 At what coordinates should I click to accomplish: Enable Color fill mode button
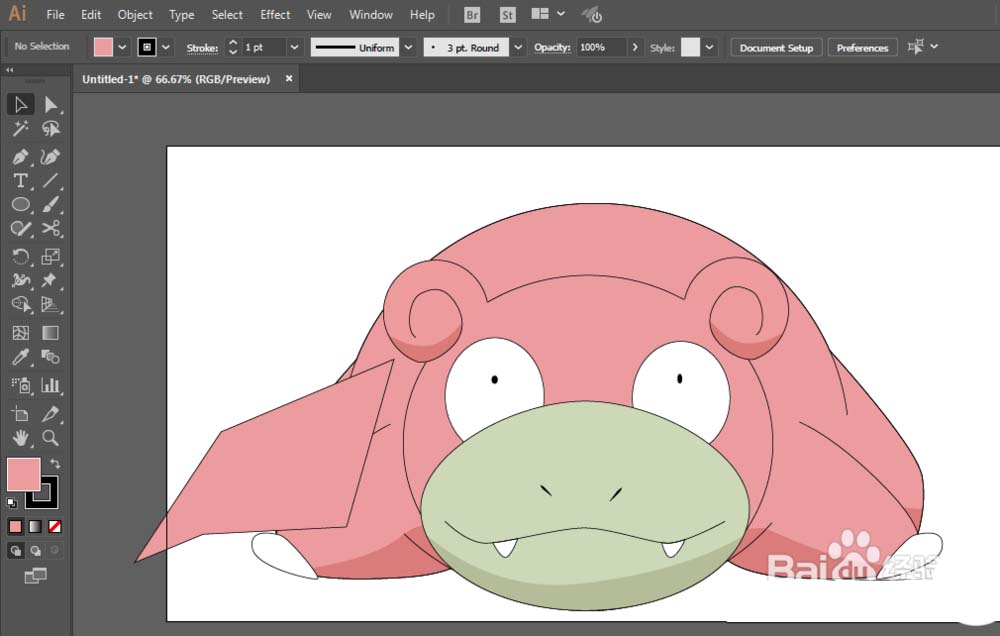coord(15,527)
